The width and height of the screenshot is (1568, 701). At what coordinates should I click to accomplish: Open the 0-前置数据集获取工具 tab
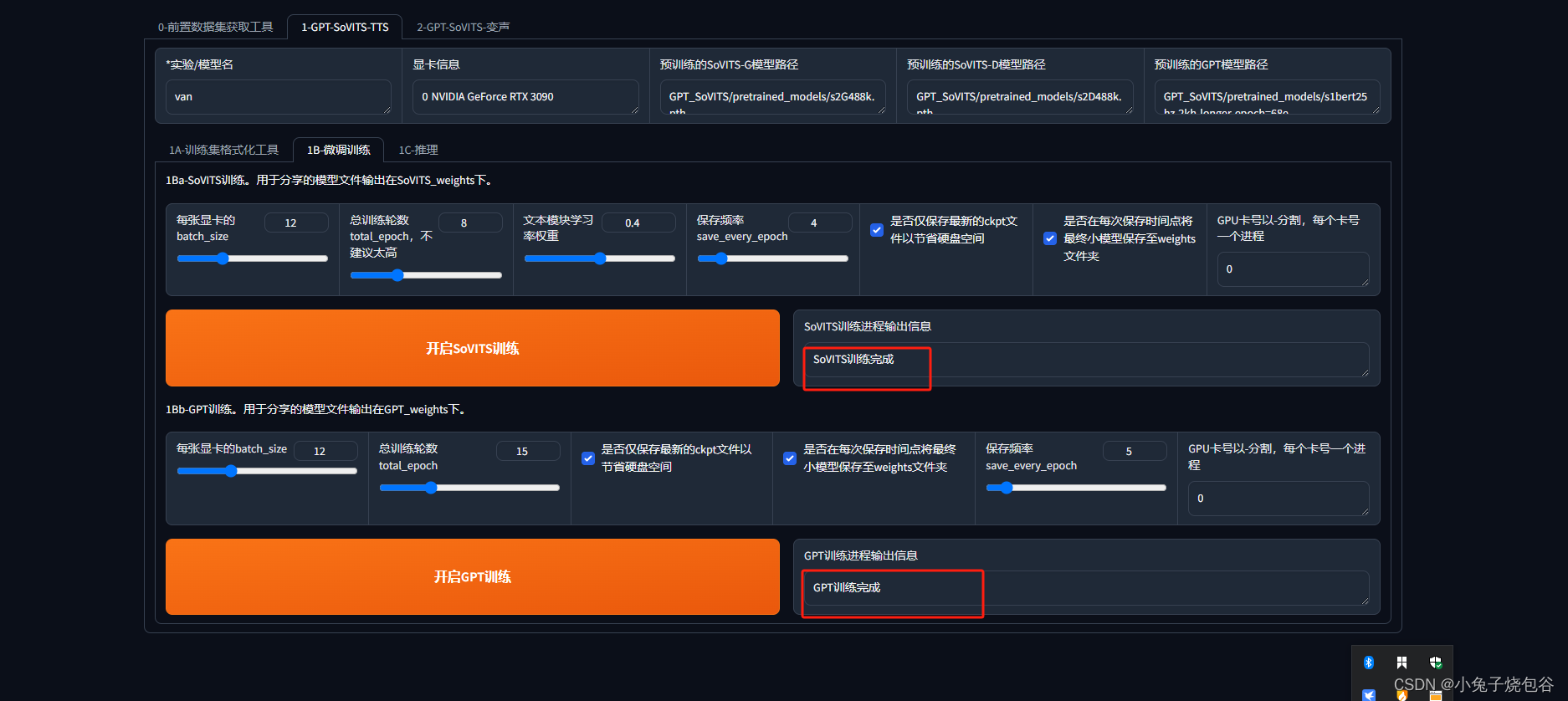(216, 27)
